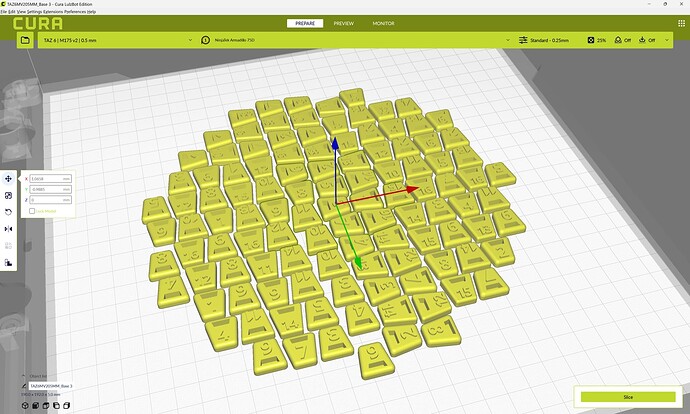Image resolution: width=690 pixels, height=414 pixels.
Task: Click the Y position input field
Action: [x=51, y=189]
